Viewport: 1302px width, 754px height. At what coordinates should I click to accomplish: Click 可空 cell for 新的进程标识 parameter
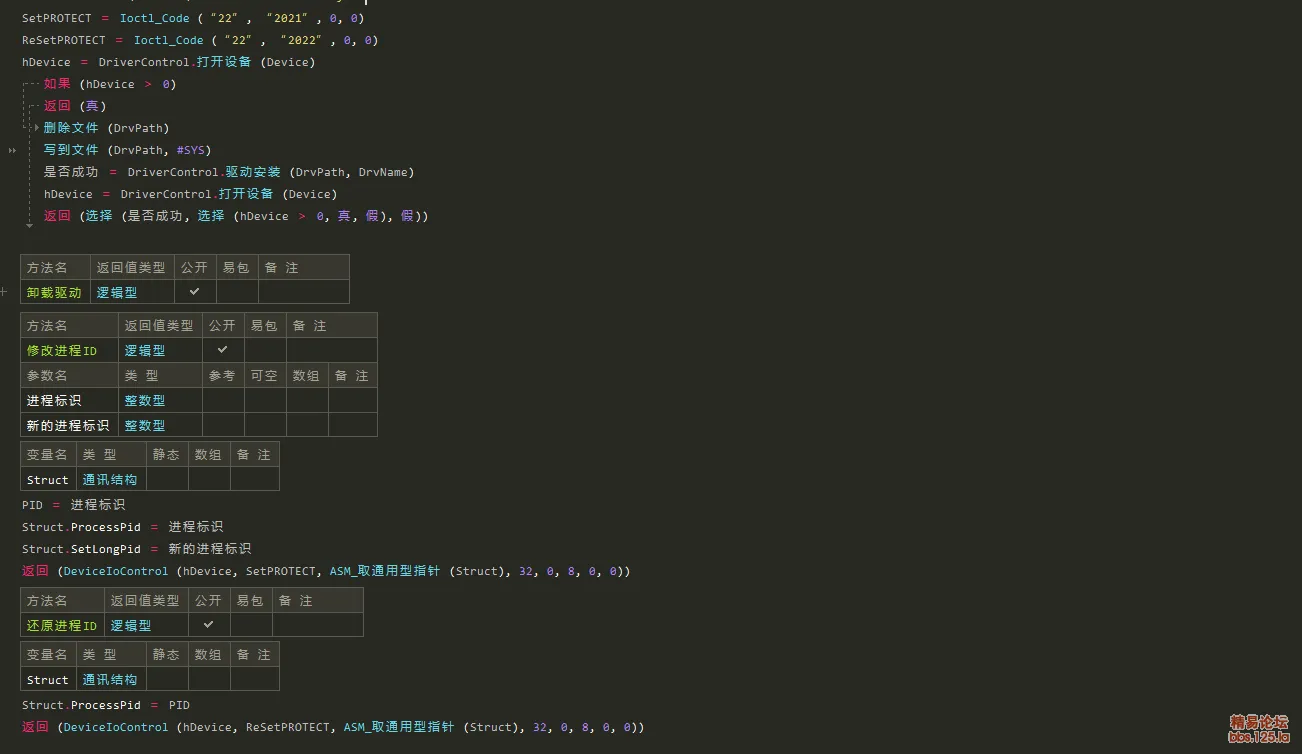[265, 425]
